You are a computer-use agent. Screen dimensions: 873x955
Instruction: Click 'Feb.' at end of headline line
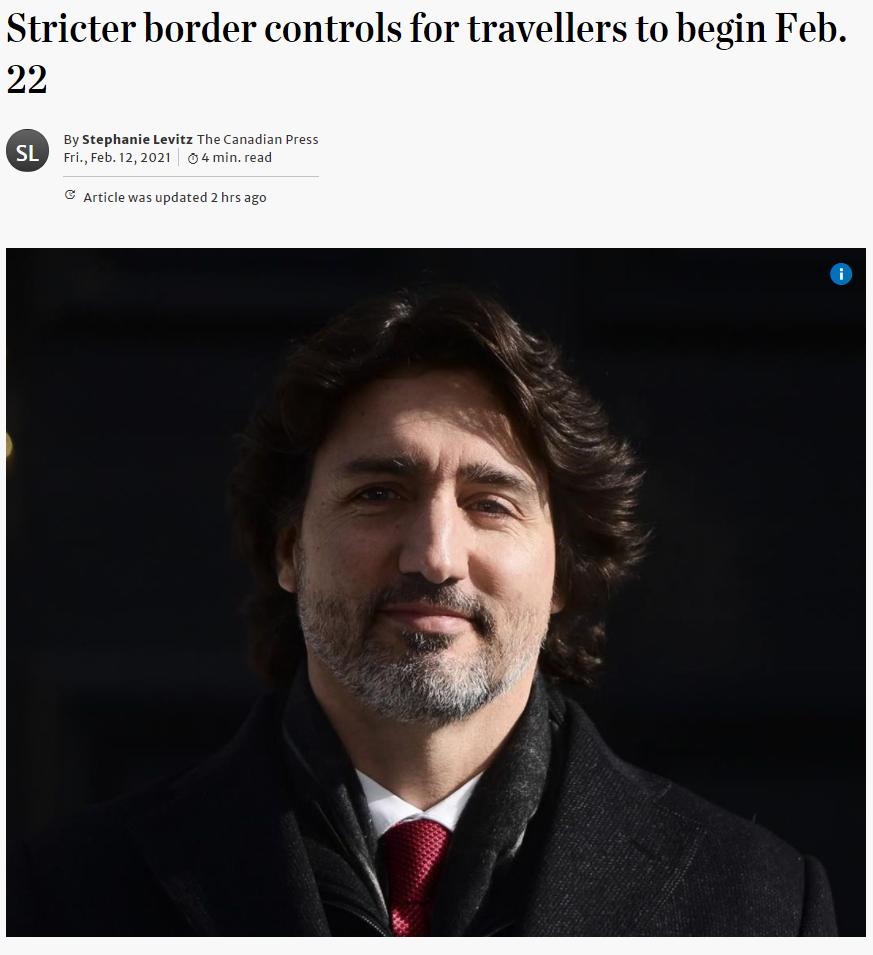coord(810,28)
